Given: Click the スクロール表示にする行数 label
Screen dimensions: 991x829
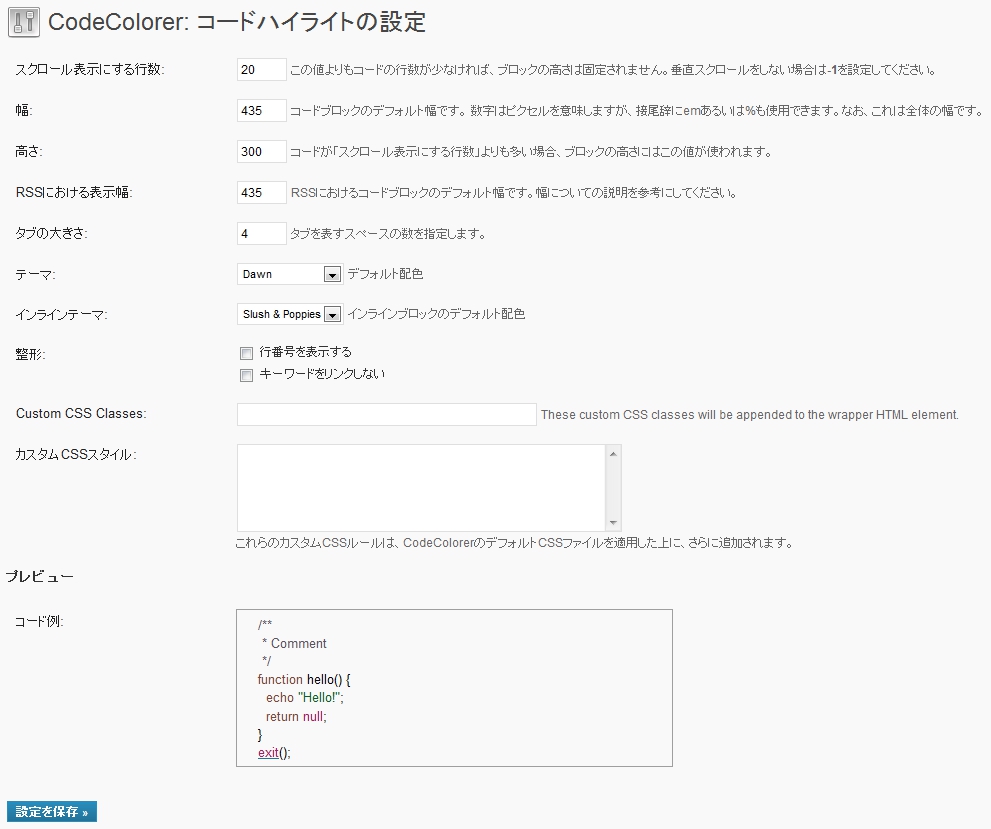Looking at the screenshot, I should tap(90, 70).
